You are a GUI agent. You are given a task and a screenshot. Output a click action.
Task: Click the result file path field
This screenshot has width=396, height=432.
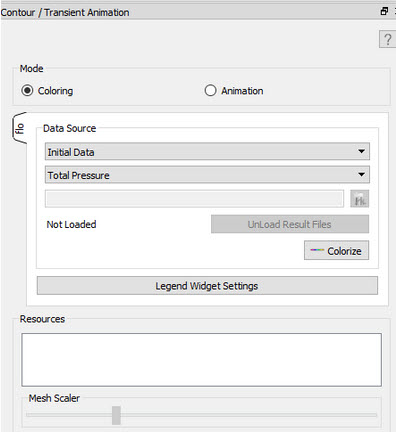194,199
